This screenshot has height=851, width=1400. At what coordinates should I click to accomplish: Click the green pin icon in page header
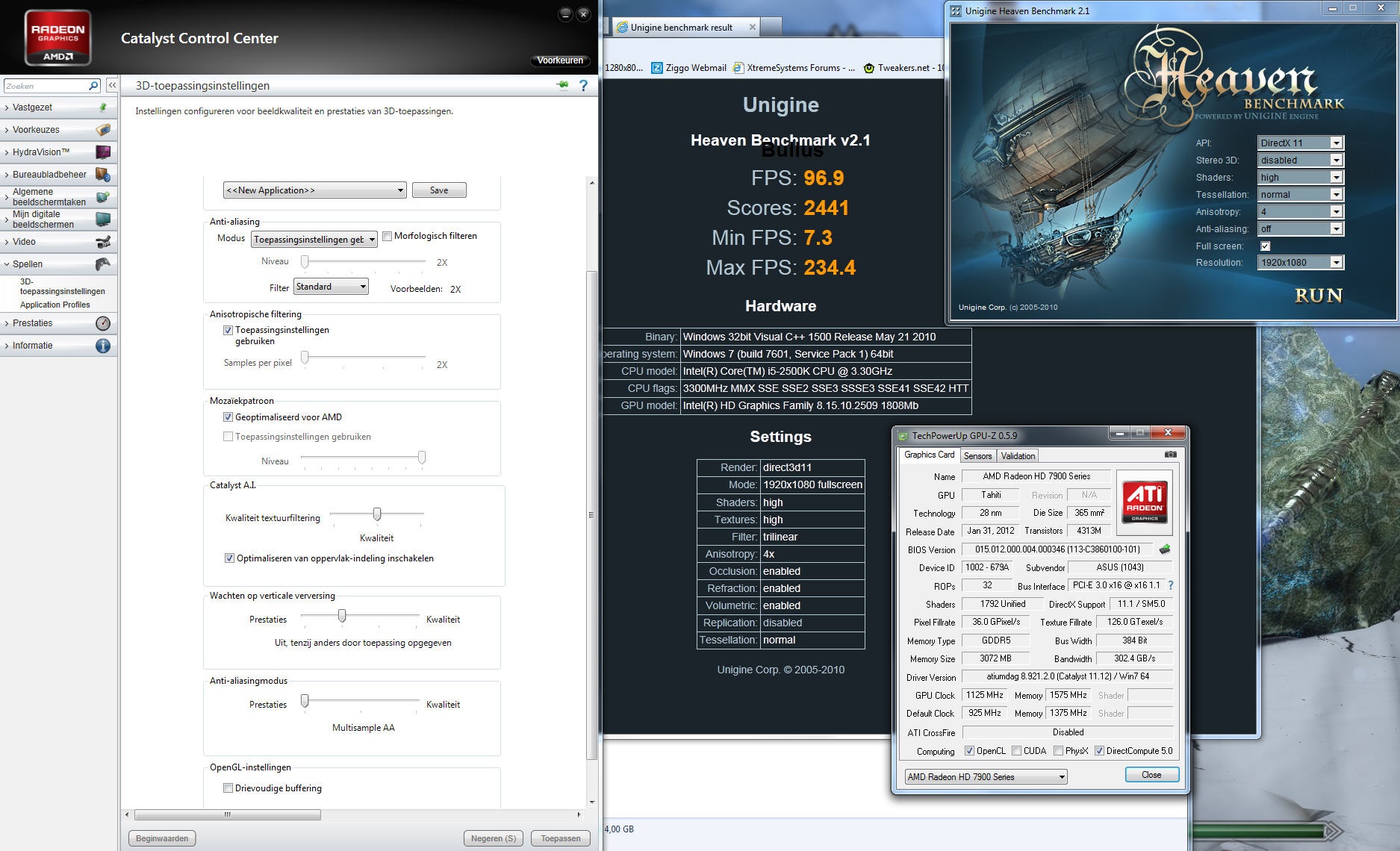click(562, 86)
